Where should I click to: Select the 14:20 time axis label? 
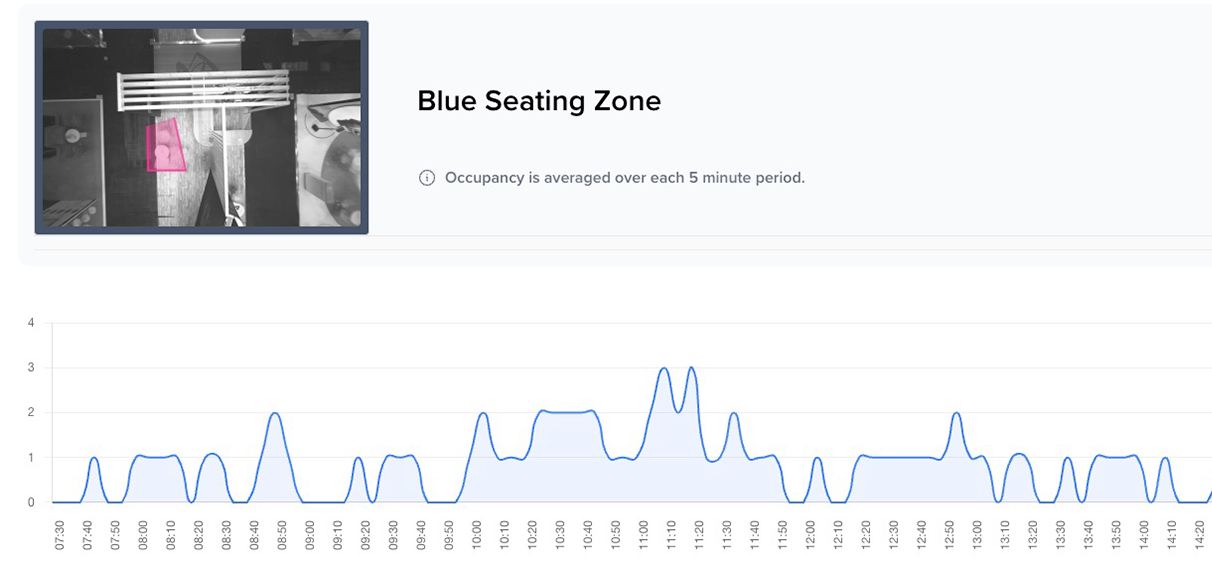coord(1199,535)
